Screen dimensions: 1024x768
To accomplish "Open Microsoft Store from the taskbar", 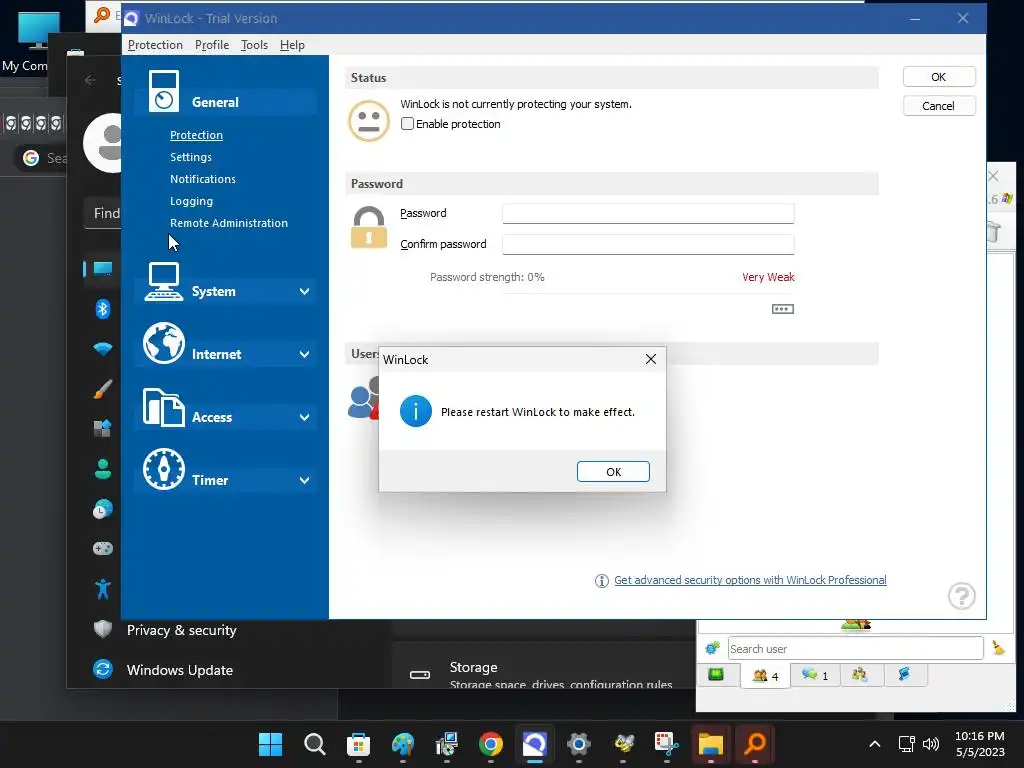I will [x=359, y=744].
